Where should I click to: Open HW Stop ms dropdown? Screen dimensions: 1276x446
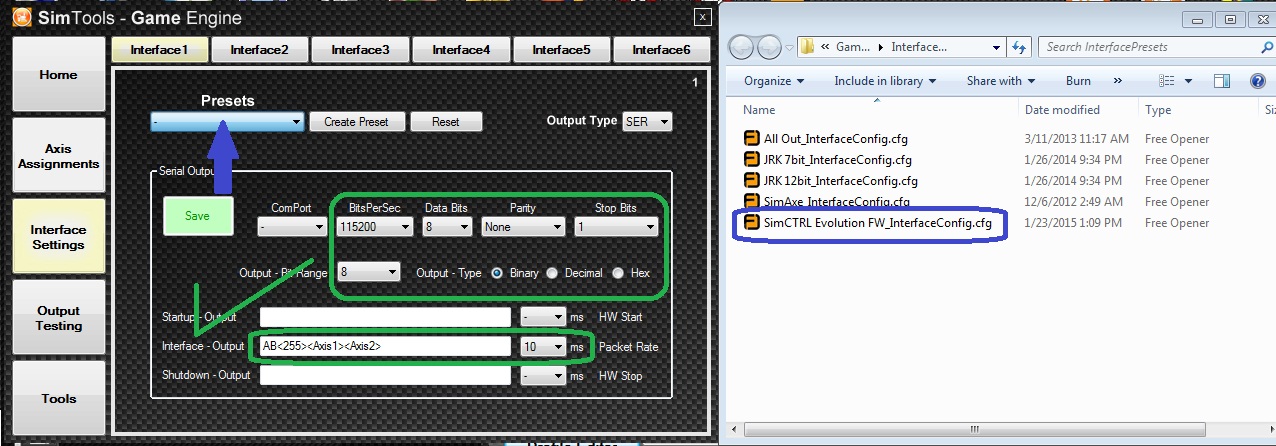(x=544, y=376)
